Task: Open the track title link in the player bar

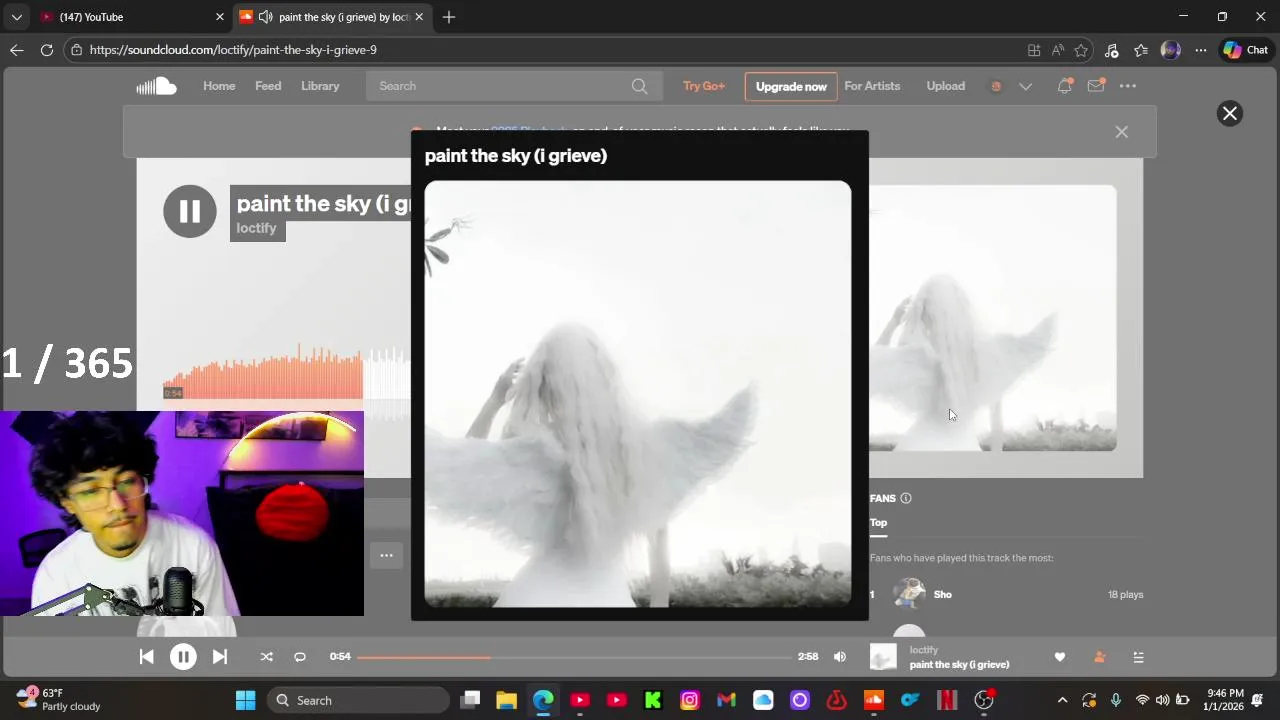Action: click(959, 664)
